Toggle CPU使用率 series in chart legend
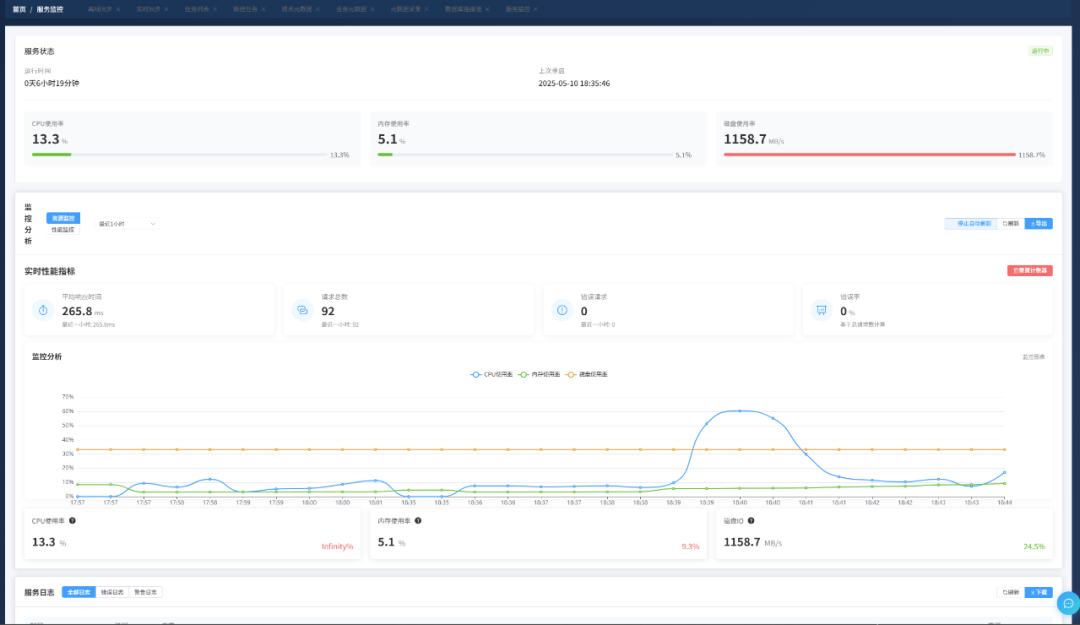Viewport: 1080px width, 625px height. [x=492, y=375]
